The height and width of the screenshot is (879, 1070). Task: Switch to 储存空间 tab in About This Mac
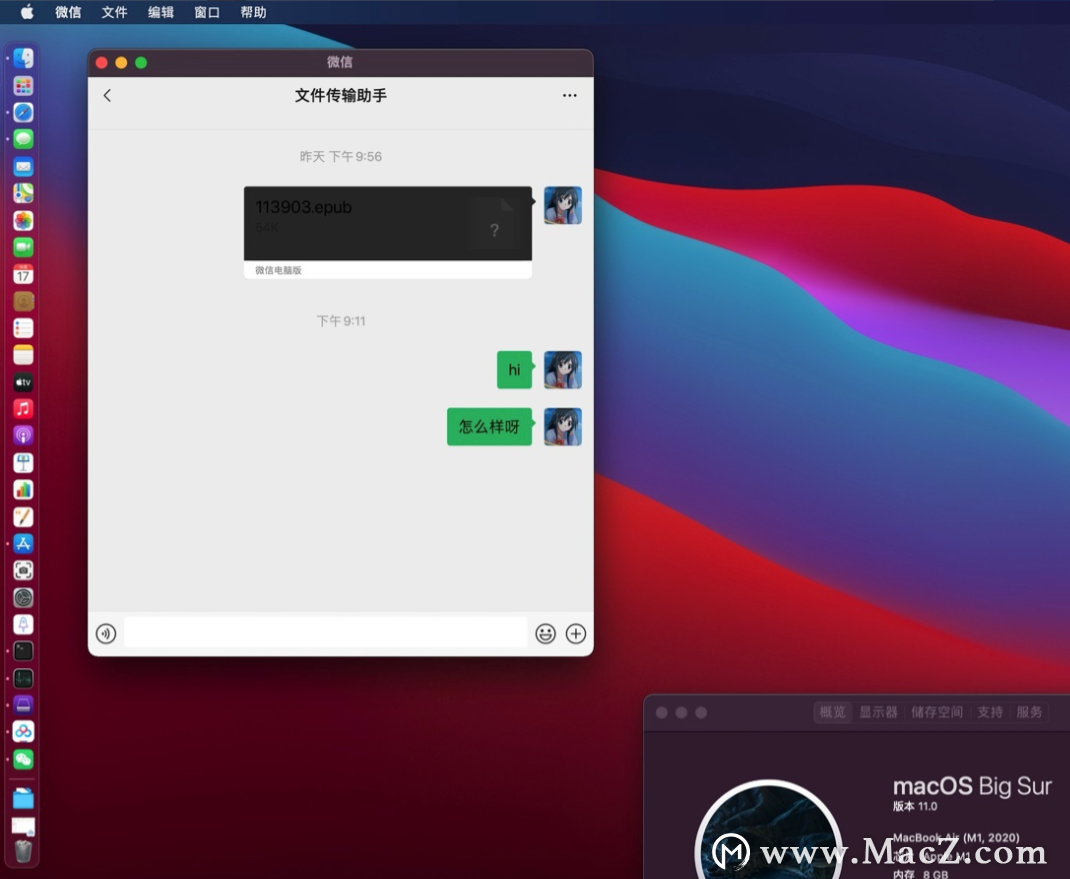(x=937, y=712)
